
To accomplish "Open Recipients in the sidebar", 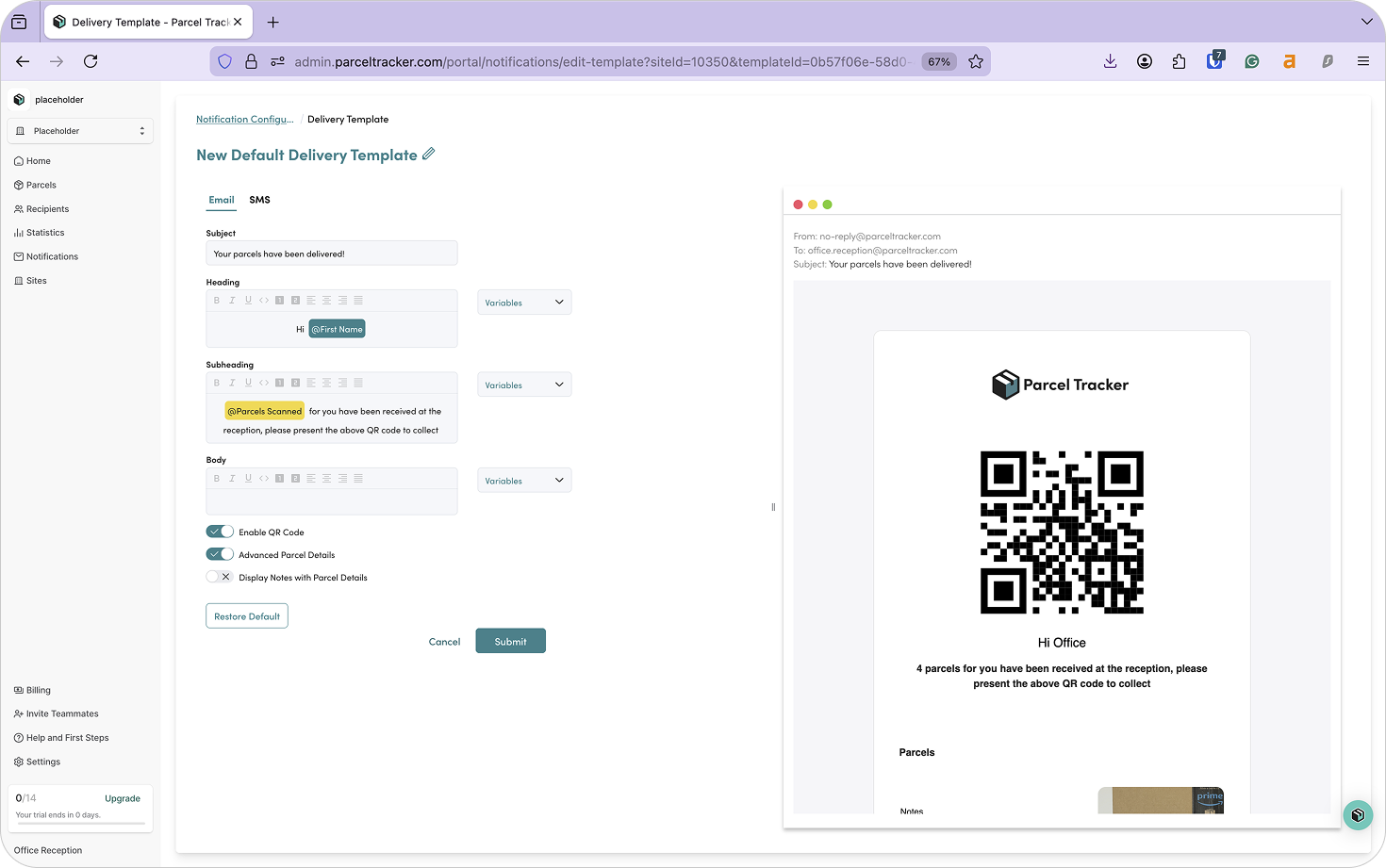I will pyautogui.click(x=41, y=209).
